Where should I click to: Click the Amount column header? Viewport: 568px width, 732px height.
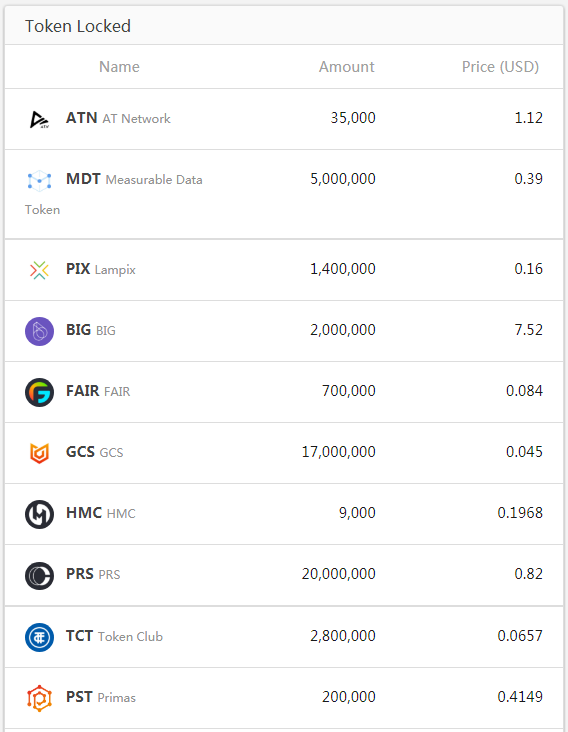[346, 67]
